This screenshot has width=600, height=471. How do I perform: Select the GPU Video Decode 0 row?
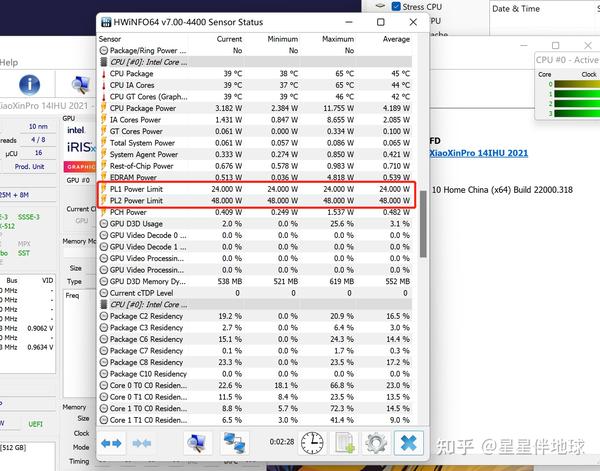[255, 235]
